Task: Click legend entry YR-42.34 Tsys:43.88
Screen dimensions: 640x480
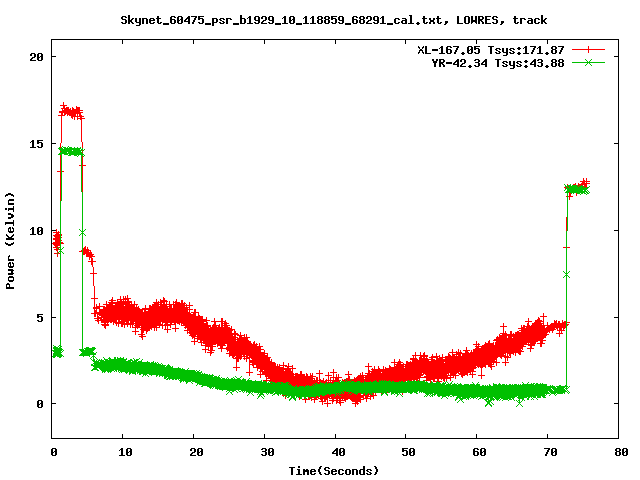Action: click(498, 63)
